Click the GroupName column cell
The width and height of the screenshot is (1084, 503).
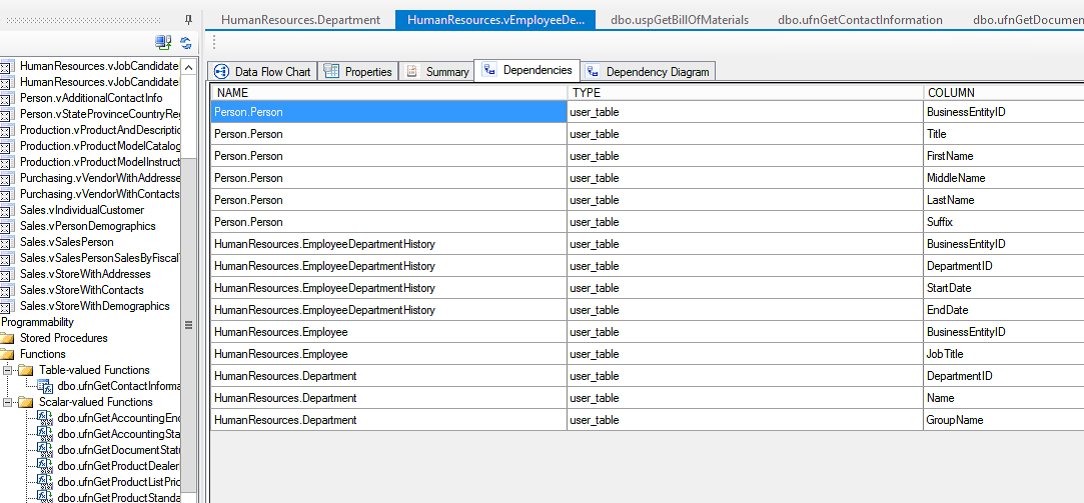pyautogui.click(x=1004, y=420)
